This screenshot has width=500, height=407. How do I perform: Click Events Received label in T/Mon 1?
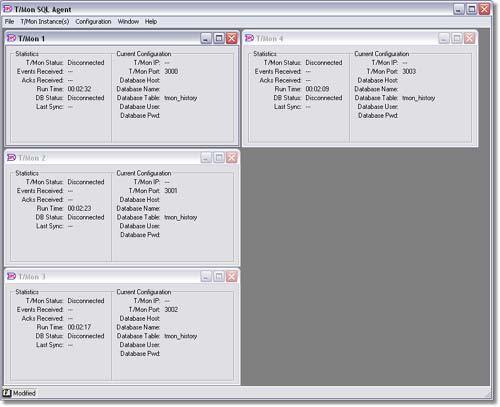40,71
